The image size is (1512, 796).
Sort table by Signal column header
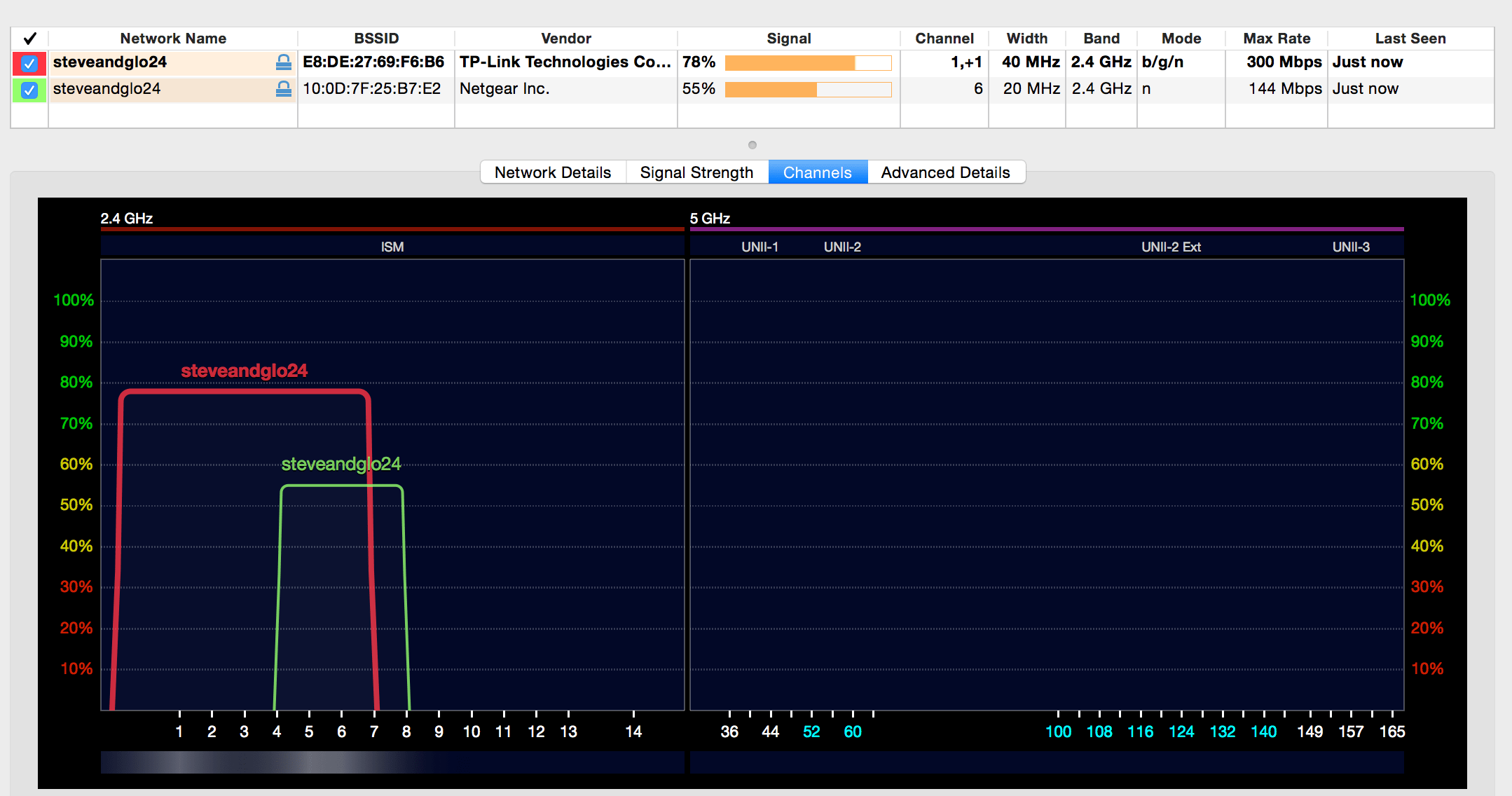(788, 39)
